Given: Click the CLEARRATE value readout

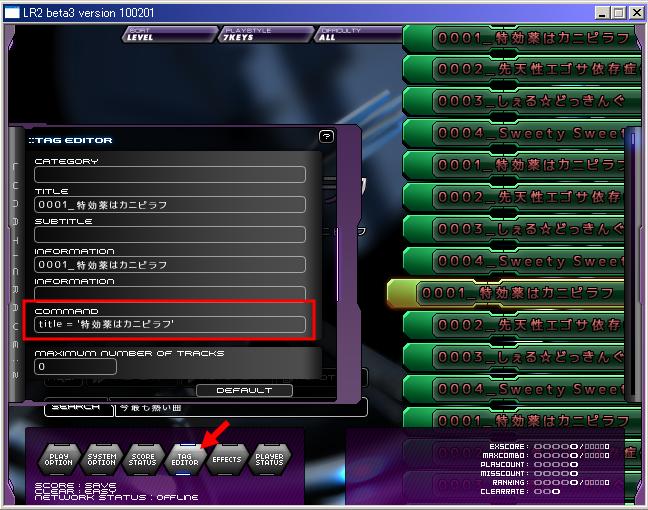Looking at the screenshot, I should pos(547,492).
